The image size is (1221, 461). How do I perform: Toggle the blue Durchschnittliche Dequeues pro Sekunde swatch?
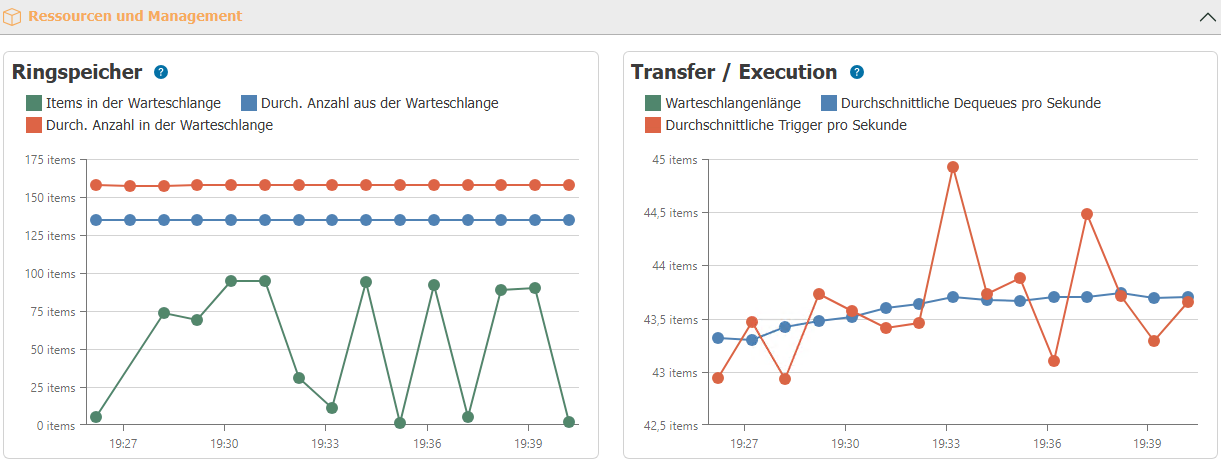tap(829, 103)
